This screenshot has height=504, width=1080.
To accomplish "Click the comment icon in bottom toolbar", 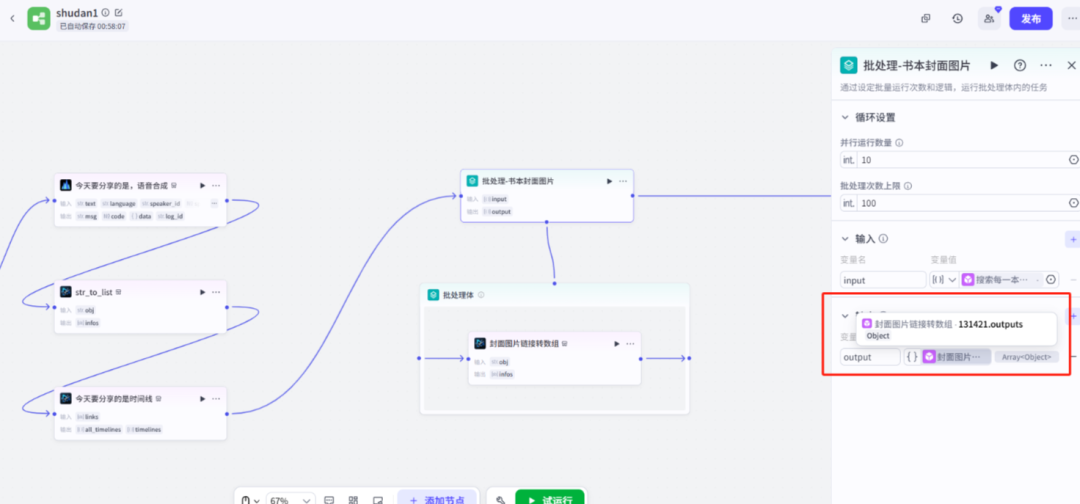I will click(329, 501).
